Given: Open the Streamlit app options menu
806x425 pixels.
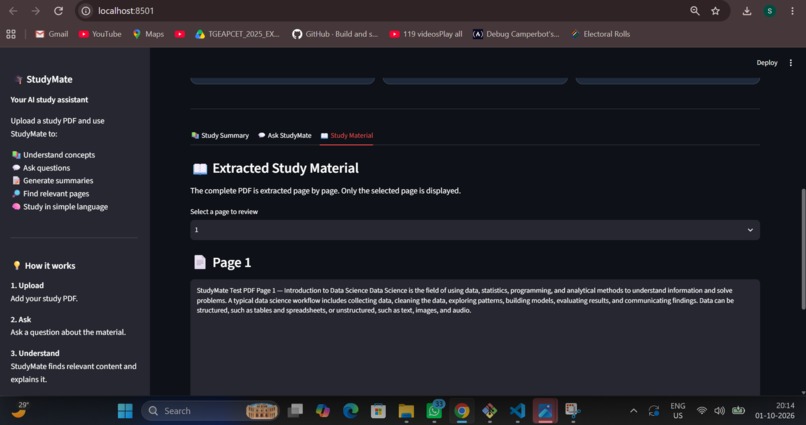Looking at the screenshot, I should (x=791, y=63).
